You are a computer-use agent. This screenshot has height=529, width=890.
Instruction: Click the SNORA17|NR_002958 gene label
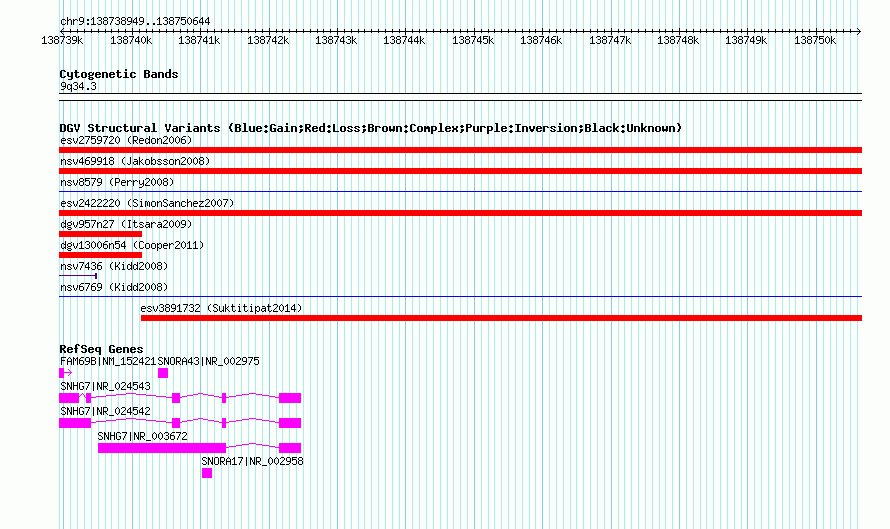[253, 461]
